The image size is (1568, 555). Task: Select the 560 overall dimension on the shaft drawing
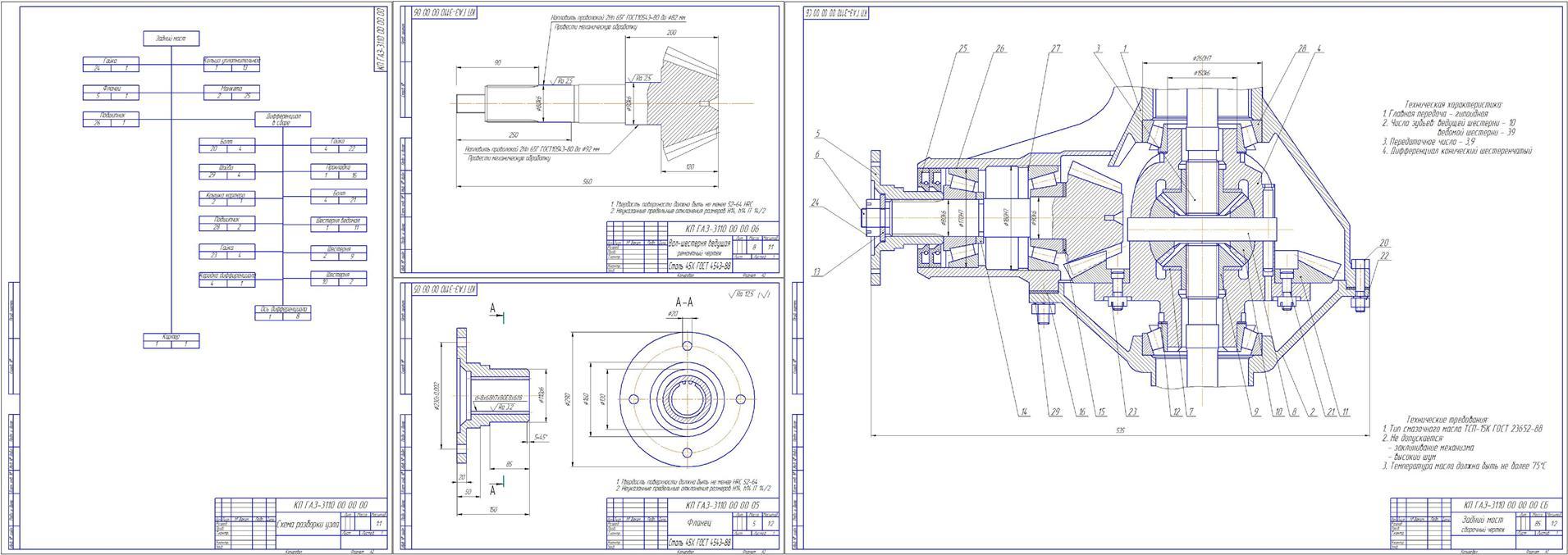(587, 181)
